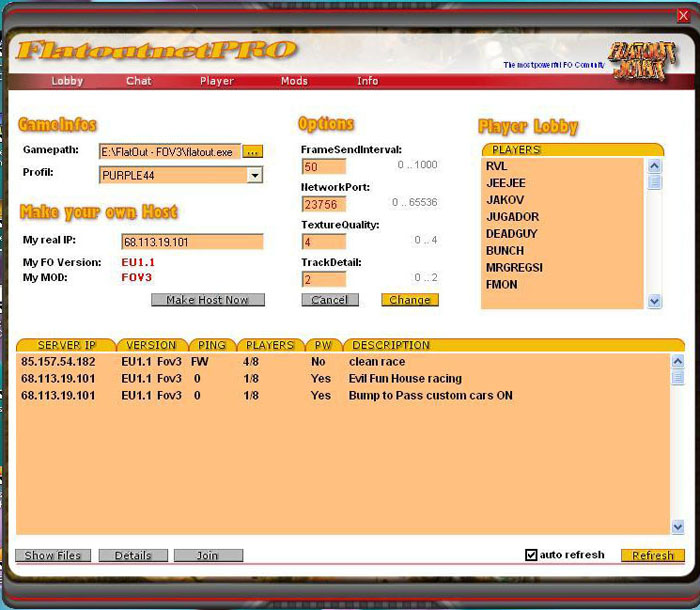700x610 pixels.
Task: Sort by the PW column header
Action: (323, 345)
